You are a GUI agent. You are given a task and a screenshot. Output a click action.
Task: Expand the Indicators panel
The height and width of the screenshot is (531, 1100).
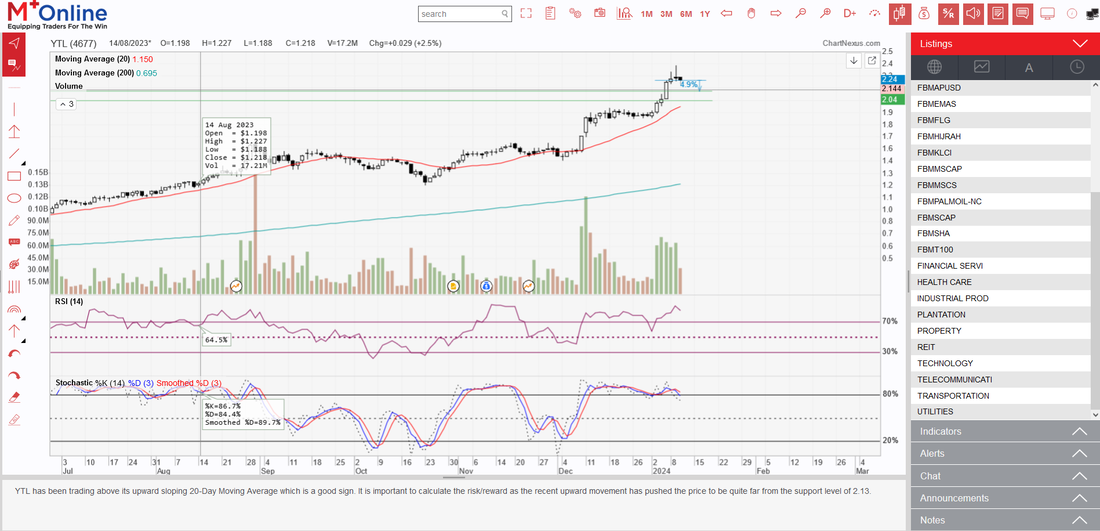(1004, 431)
